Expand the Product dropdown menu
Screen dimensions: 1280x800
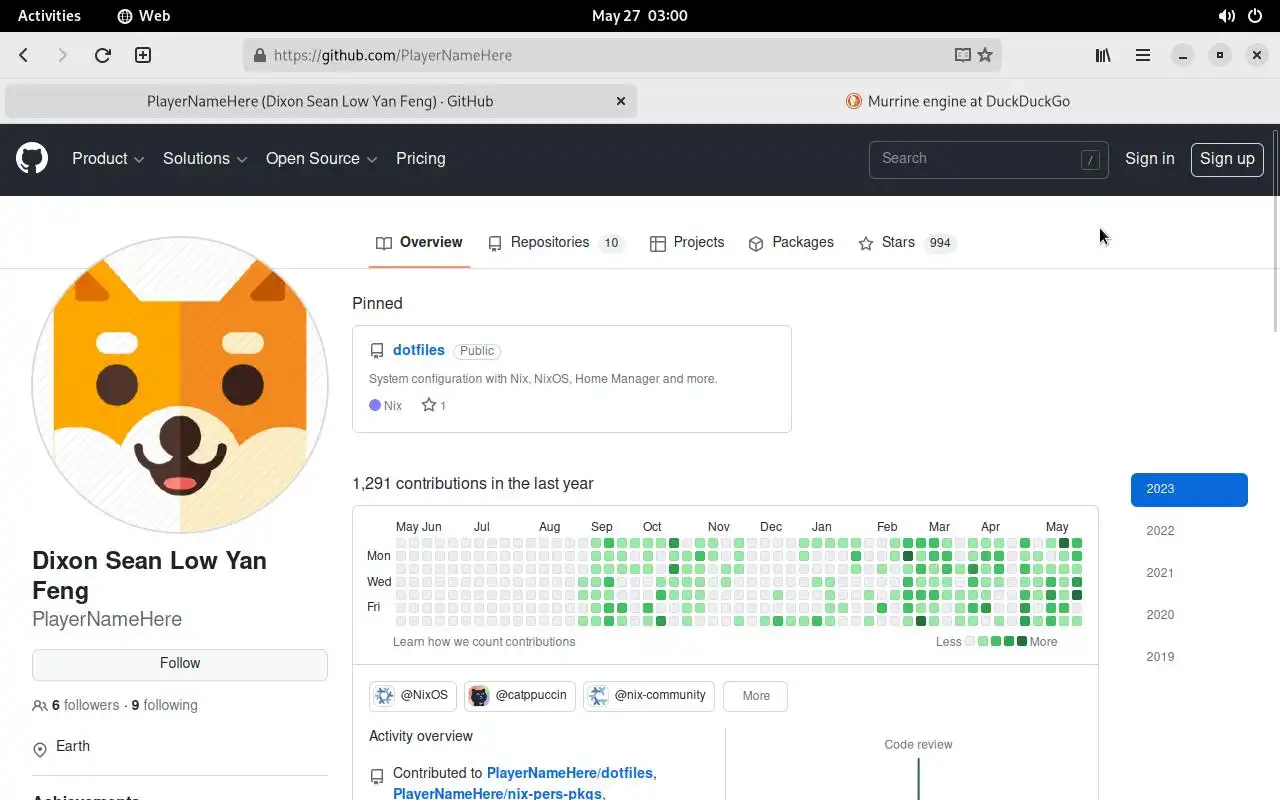click(108, 159)
